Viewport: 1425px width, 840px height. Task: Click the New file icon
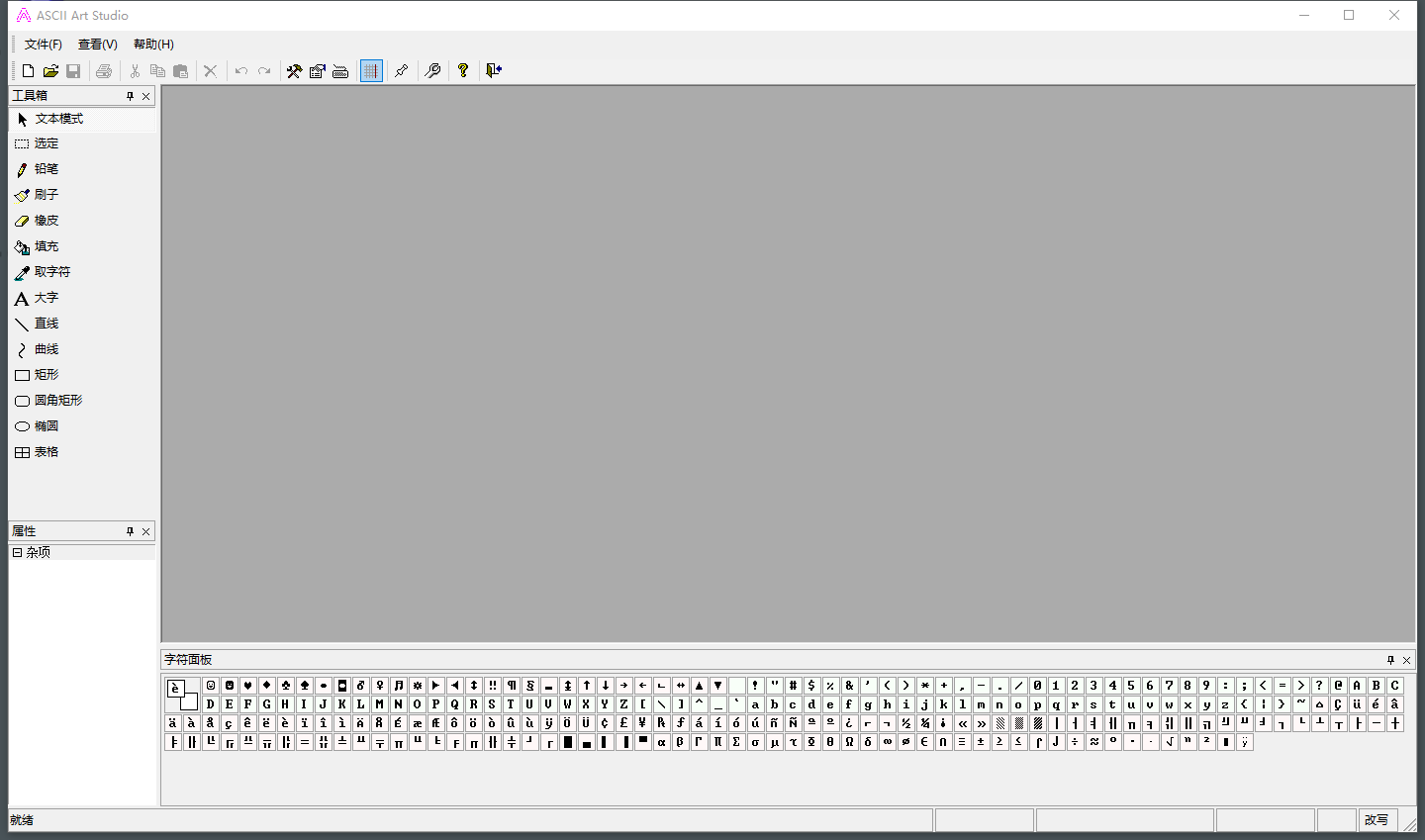(x=28, y=71)
